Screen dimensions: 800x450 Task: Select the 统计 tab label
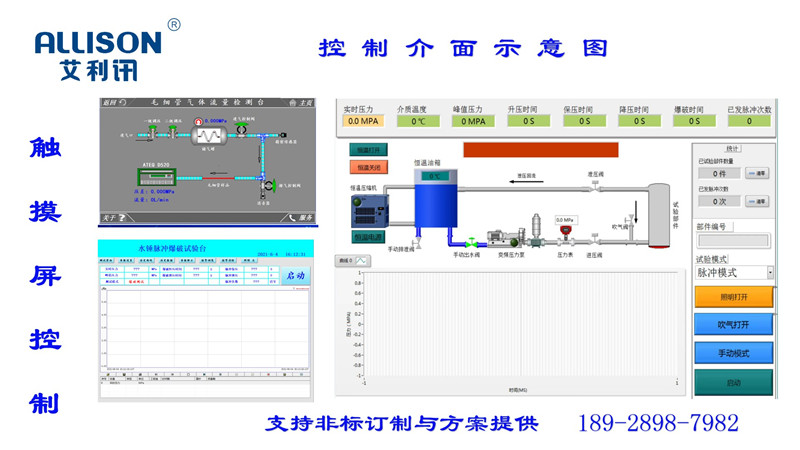point(733,148)
